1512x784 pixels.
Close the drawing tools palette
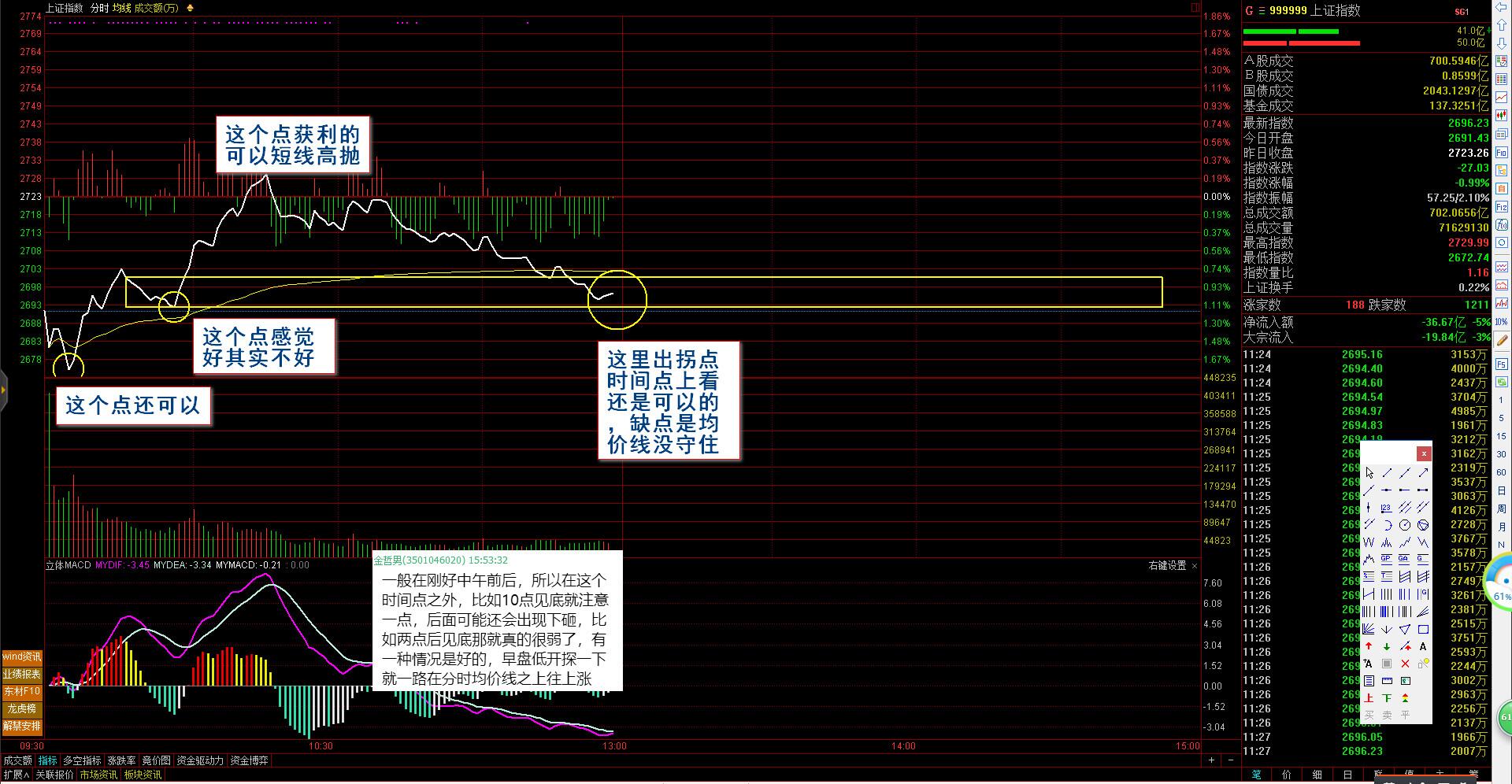point(1424,453)
